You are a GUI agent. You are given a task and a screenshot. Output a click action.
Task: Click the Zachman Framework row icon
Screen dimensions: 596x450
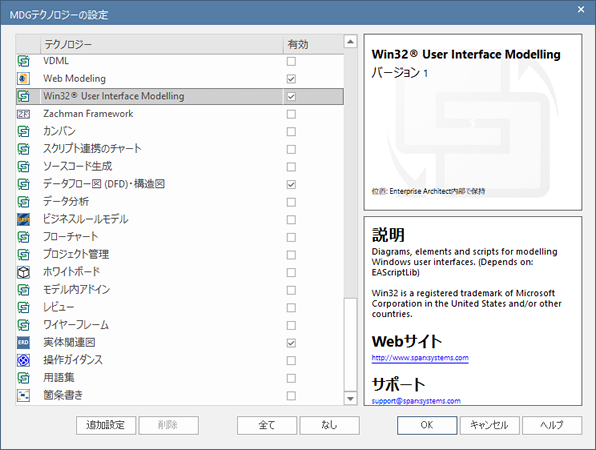pyautogui.click(x=24, y=114)
